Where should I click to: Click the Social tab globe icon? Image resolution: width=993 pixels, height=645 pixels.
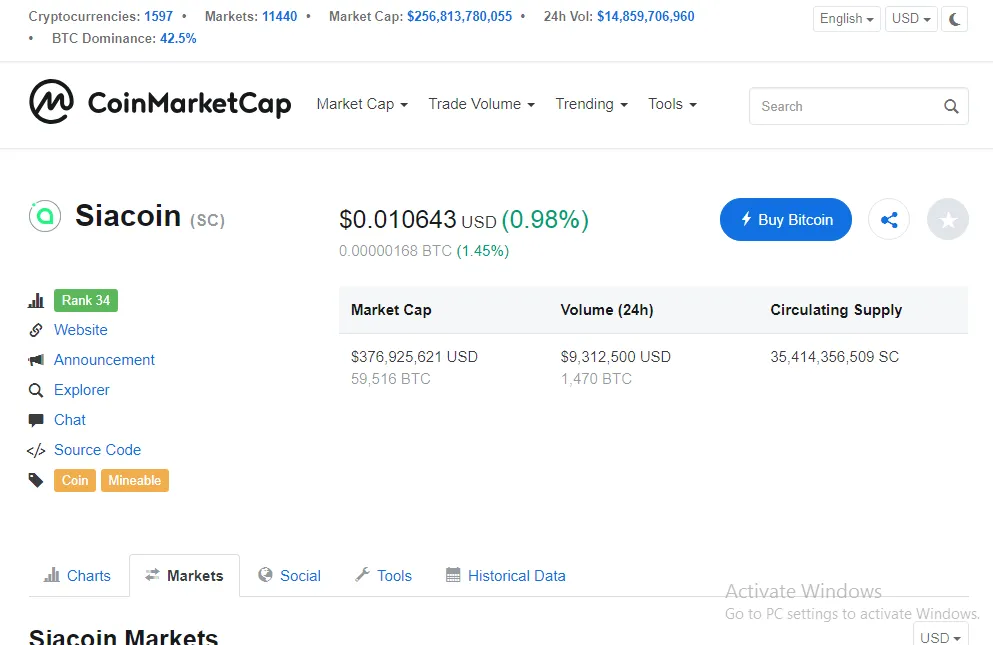(x=265, y=575)
